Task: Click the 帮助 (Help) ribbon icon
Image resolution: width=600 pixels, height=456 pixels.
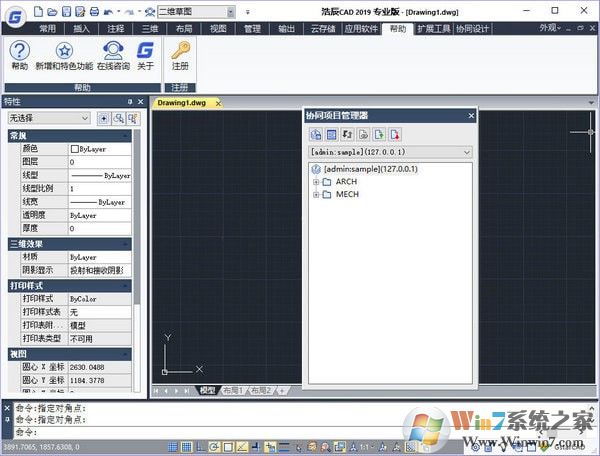Action: pos(20,53)
